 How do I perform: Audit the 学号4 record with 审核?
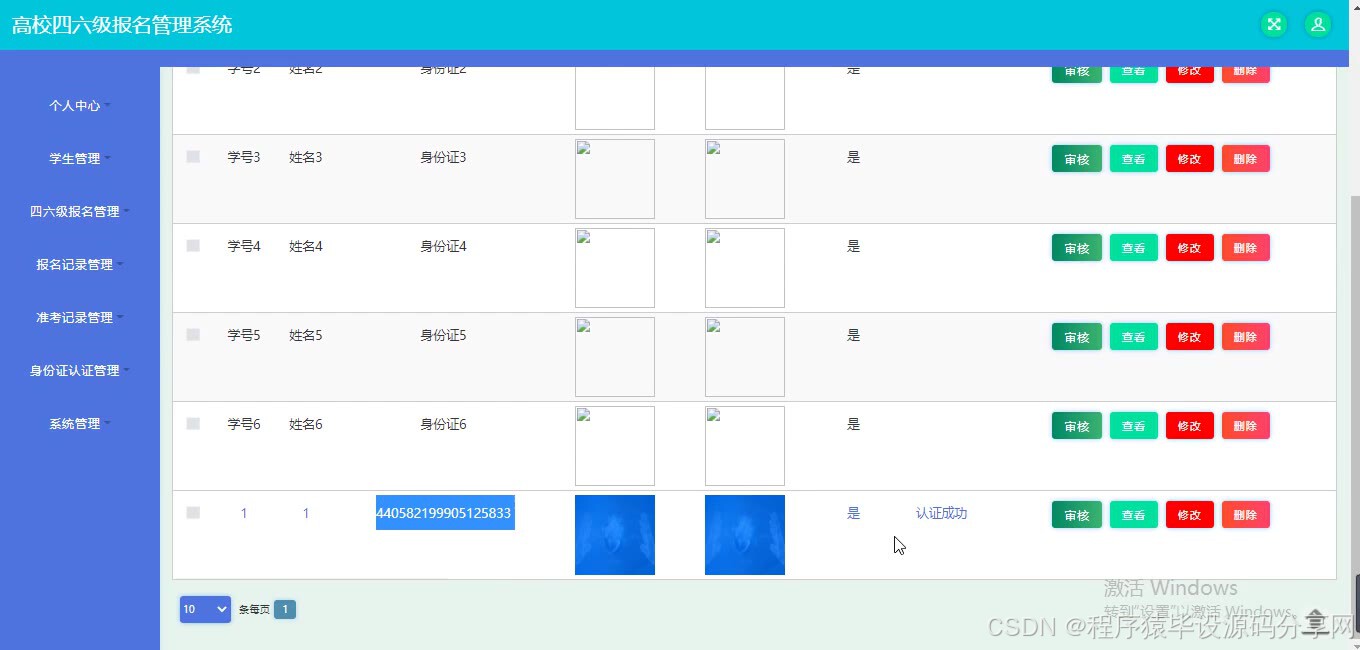click(x=1077, y=248)
